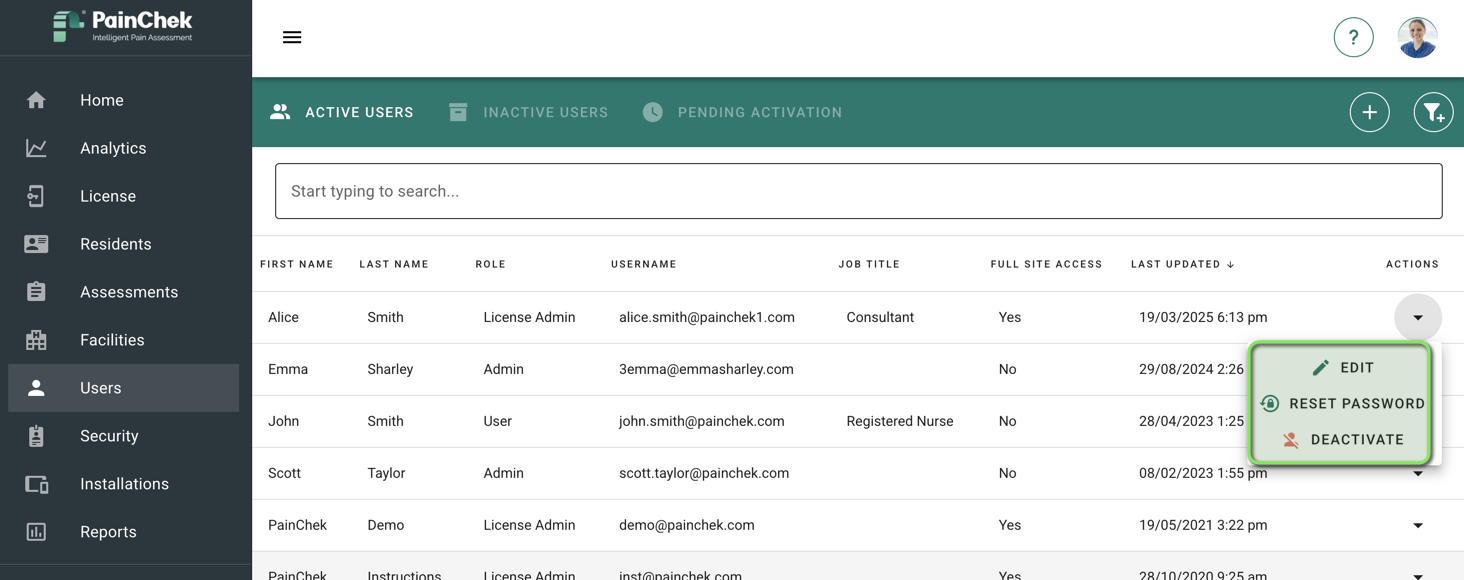Screen dimensions: 1464x580
Task: Collapse the actions dropdown for Alice Smith
Action: (1418, 317)
